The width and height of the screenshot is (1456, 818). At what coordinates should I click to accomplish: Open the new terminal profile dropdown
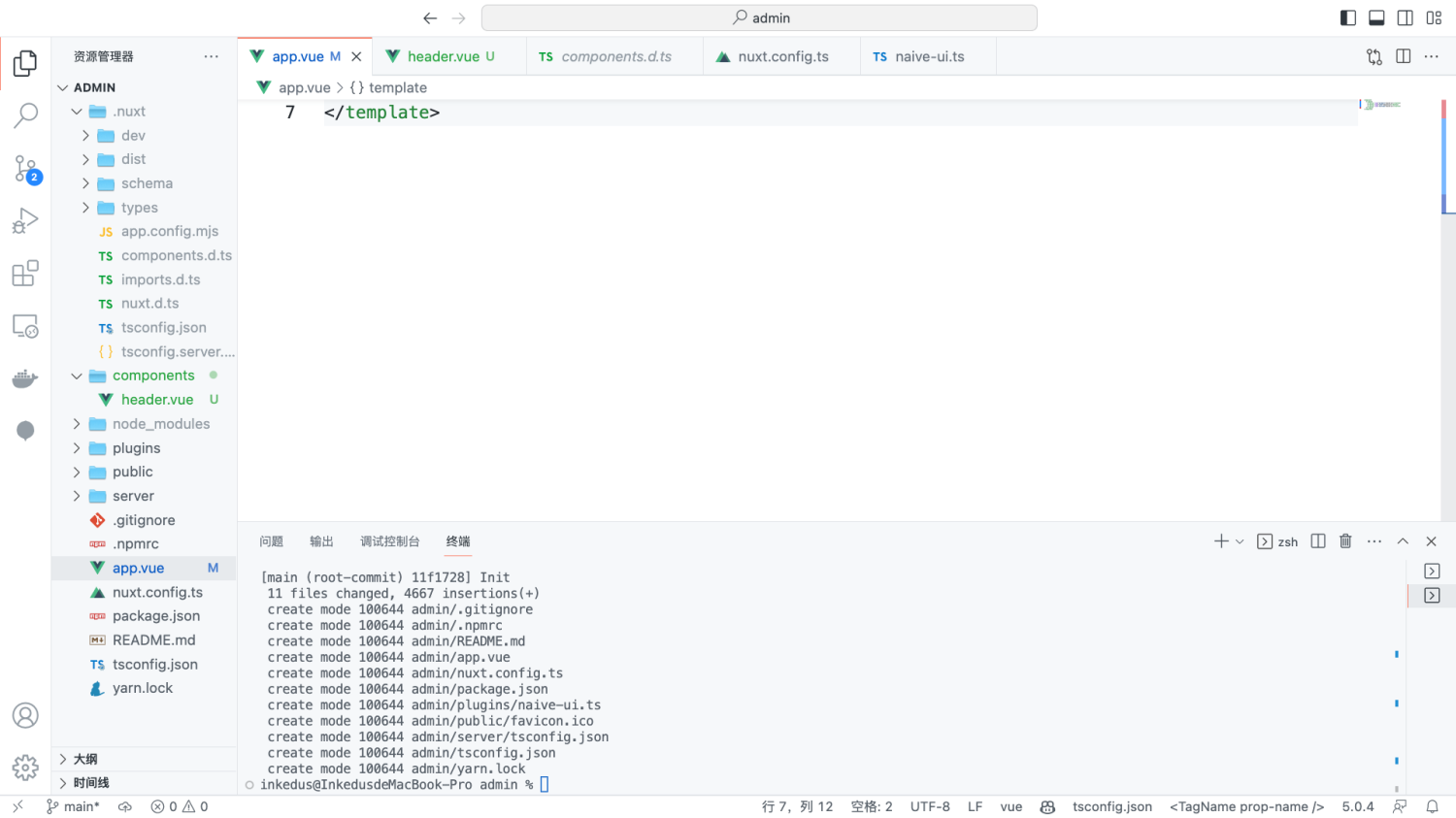coord(1240,541)
